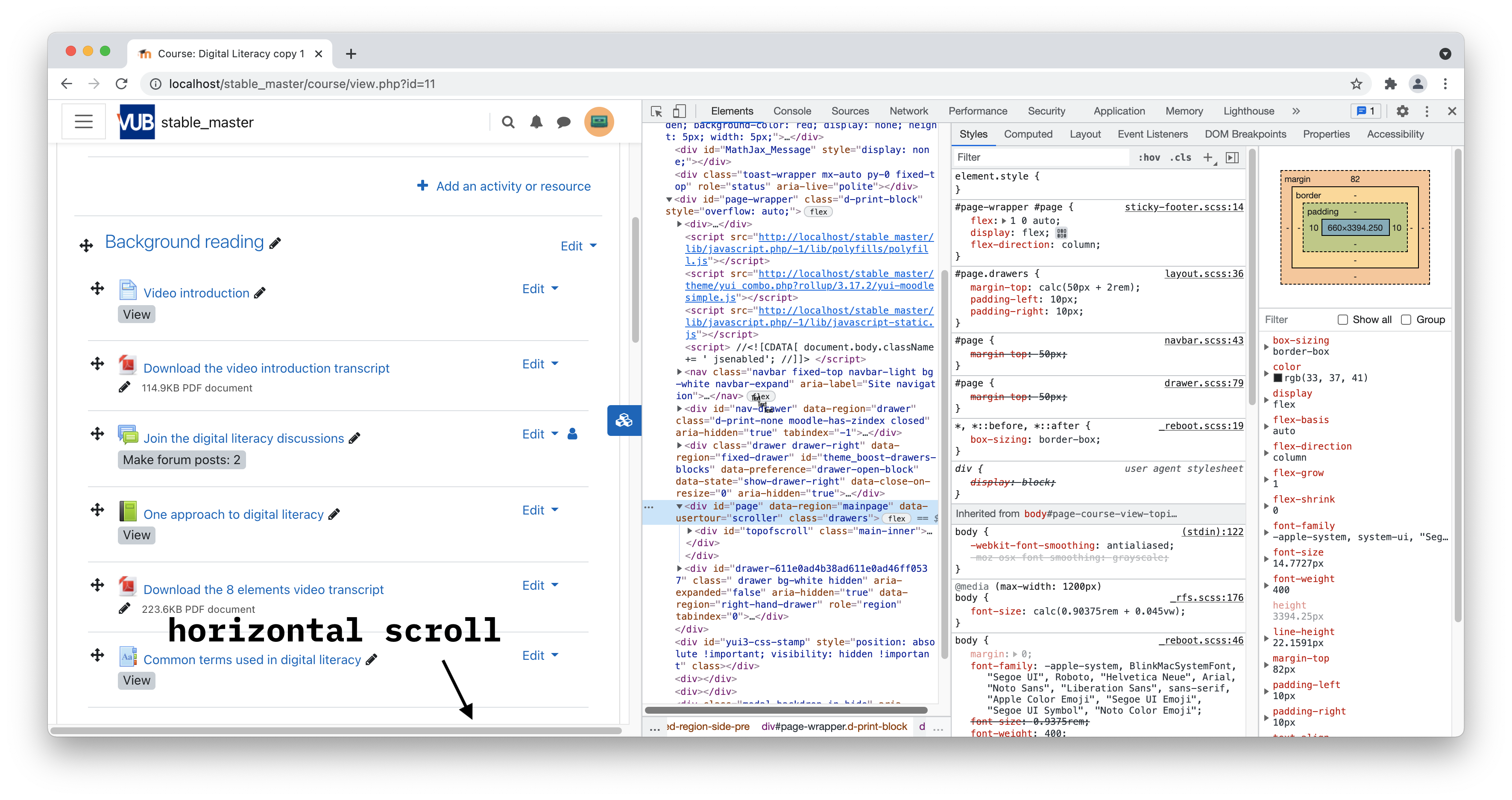1512x800 pixels.
Task: Toggle the device toolbar in DevTools
Action: [x=679, y=111]
